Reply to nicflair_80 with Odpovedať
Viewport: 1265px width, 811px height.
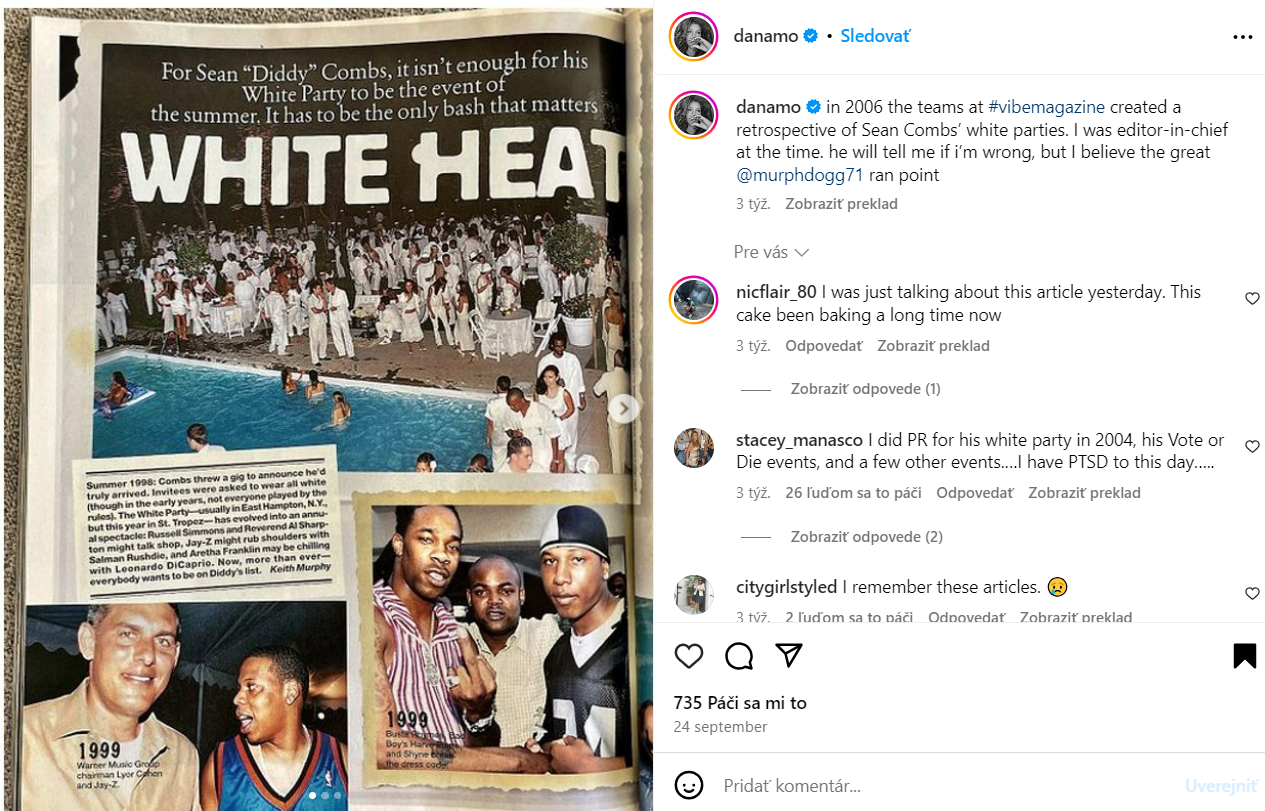(823, 346)
